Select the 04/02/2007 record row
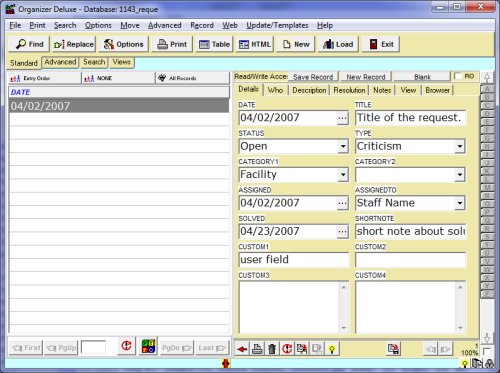500x373 pixels. 119,106
